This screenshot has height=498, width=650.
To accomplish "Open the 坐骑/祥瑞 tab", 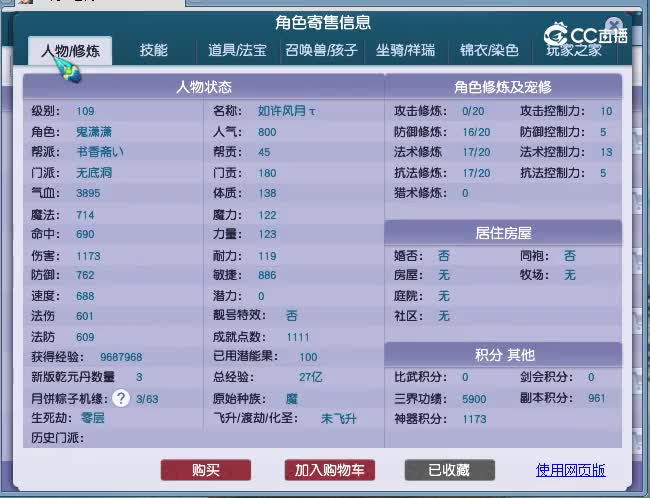I will coord(405,50).
